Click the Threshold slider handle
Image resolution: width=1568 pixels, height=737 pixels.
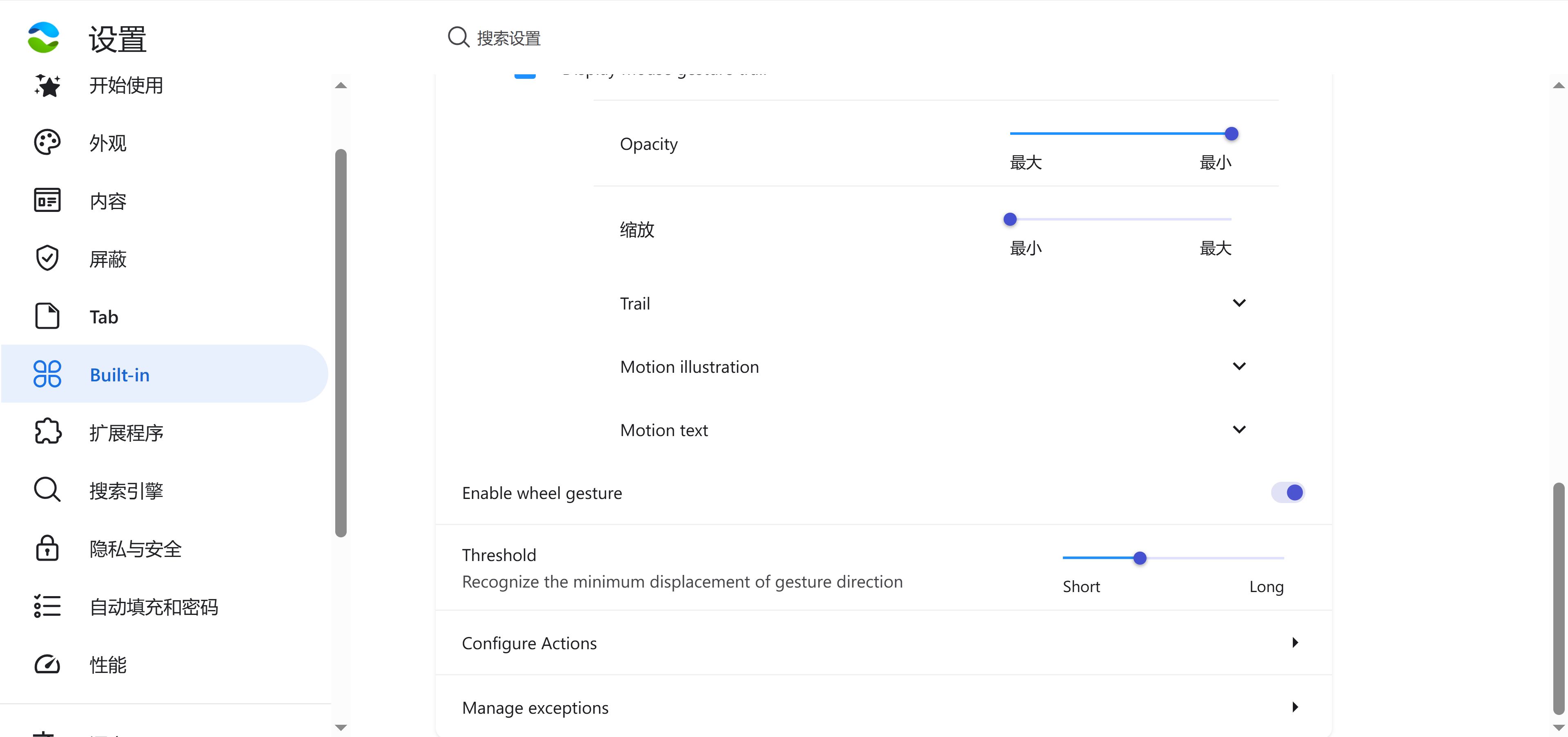[1140, 558]
